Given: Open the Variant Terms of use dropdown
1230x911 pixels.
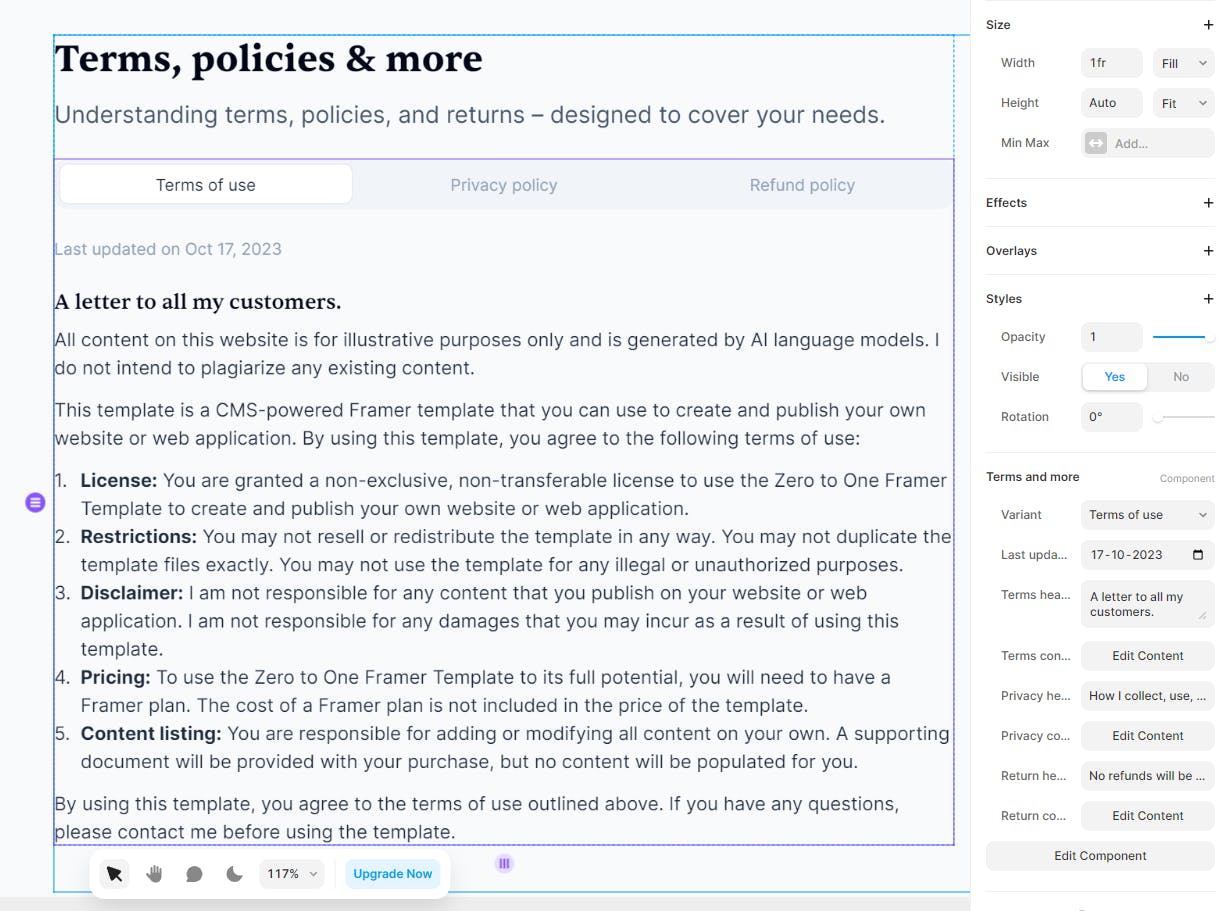Looking at the screenshot, I should tap(1147, 515).
